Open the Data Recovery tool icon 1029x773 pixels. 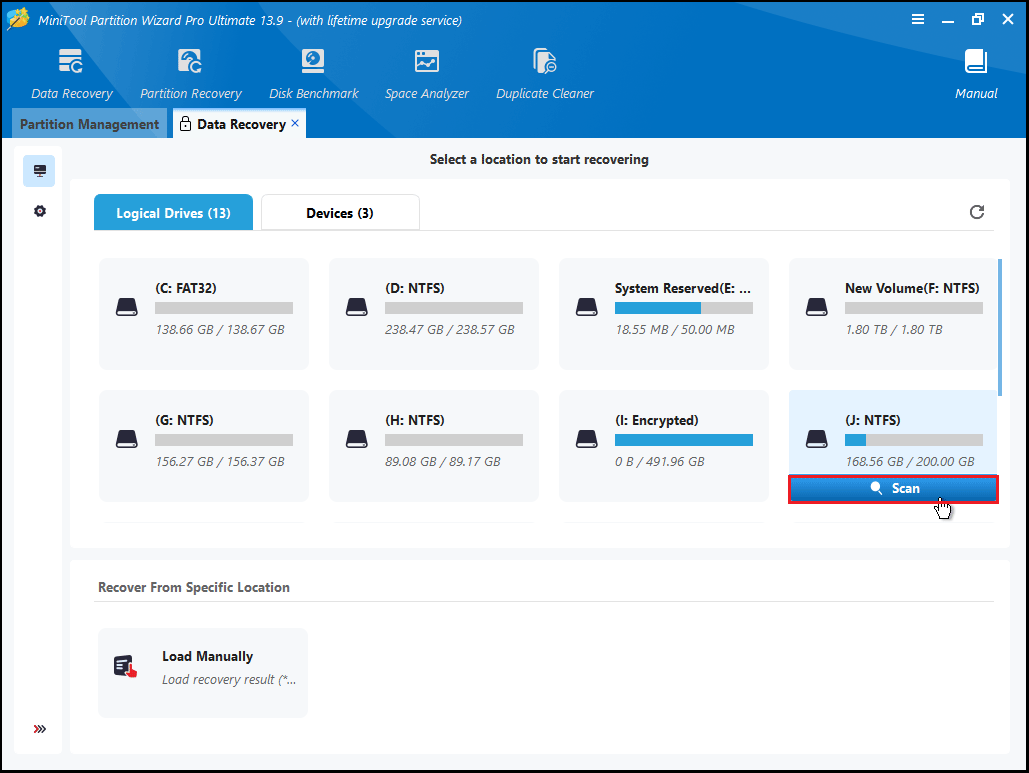point(71,61)
